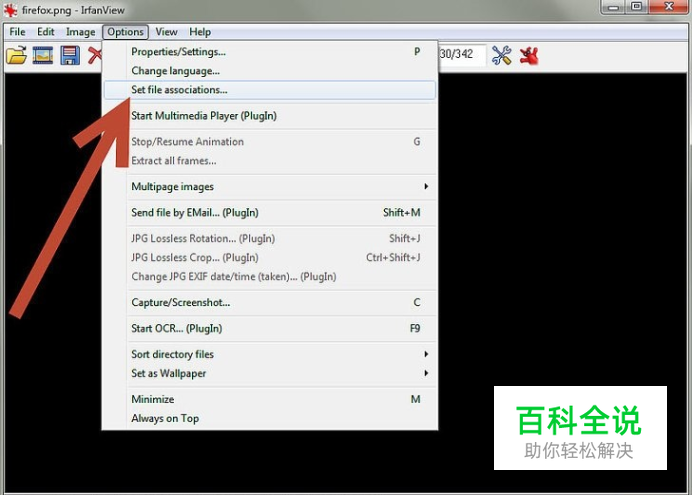Minimize the IrfanView window
Screen dimensions: 692x495
[613, 7]
